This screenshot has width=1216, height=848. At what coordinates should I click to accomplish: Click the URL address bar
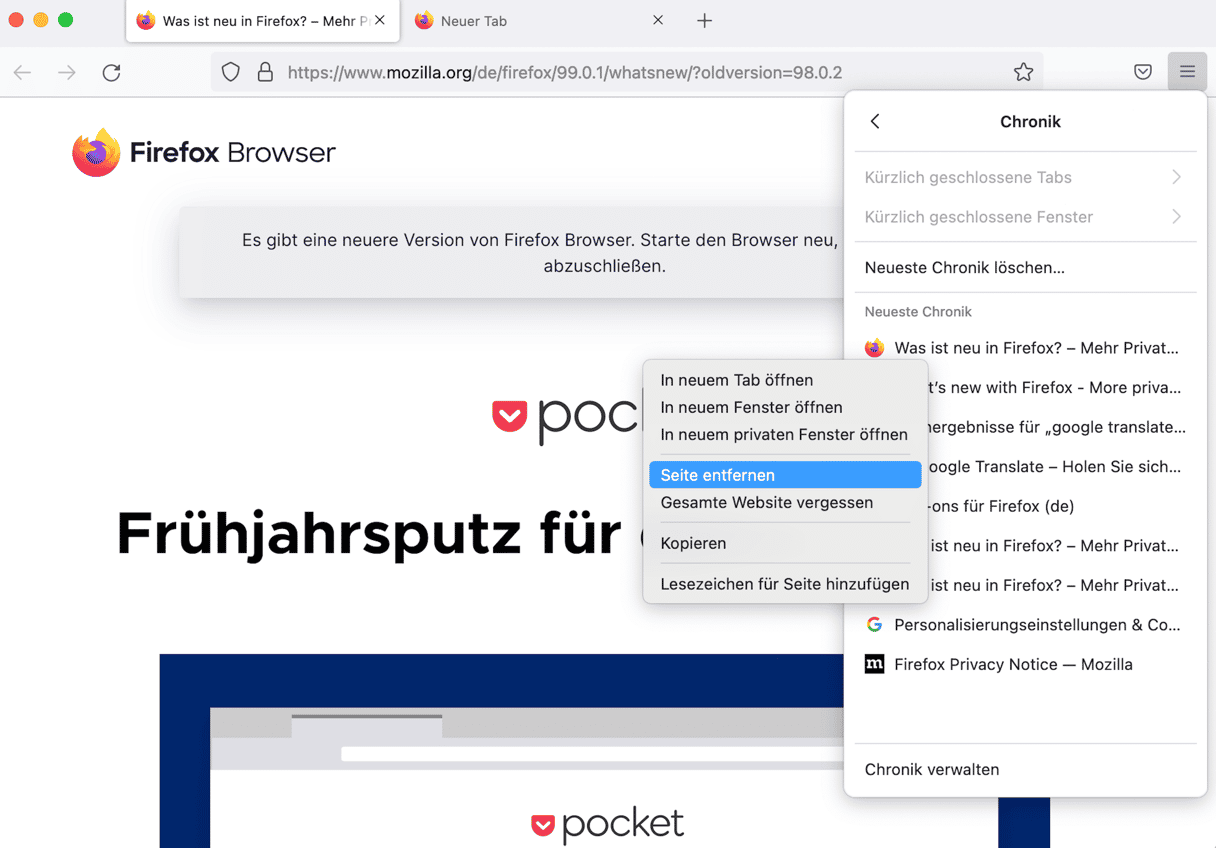pos(627,72)
